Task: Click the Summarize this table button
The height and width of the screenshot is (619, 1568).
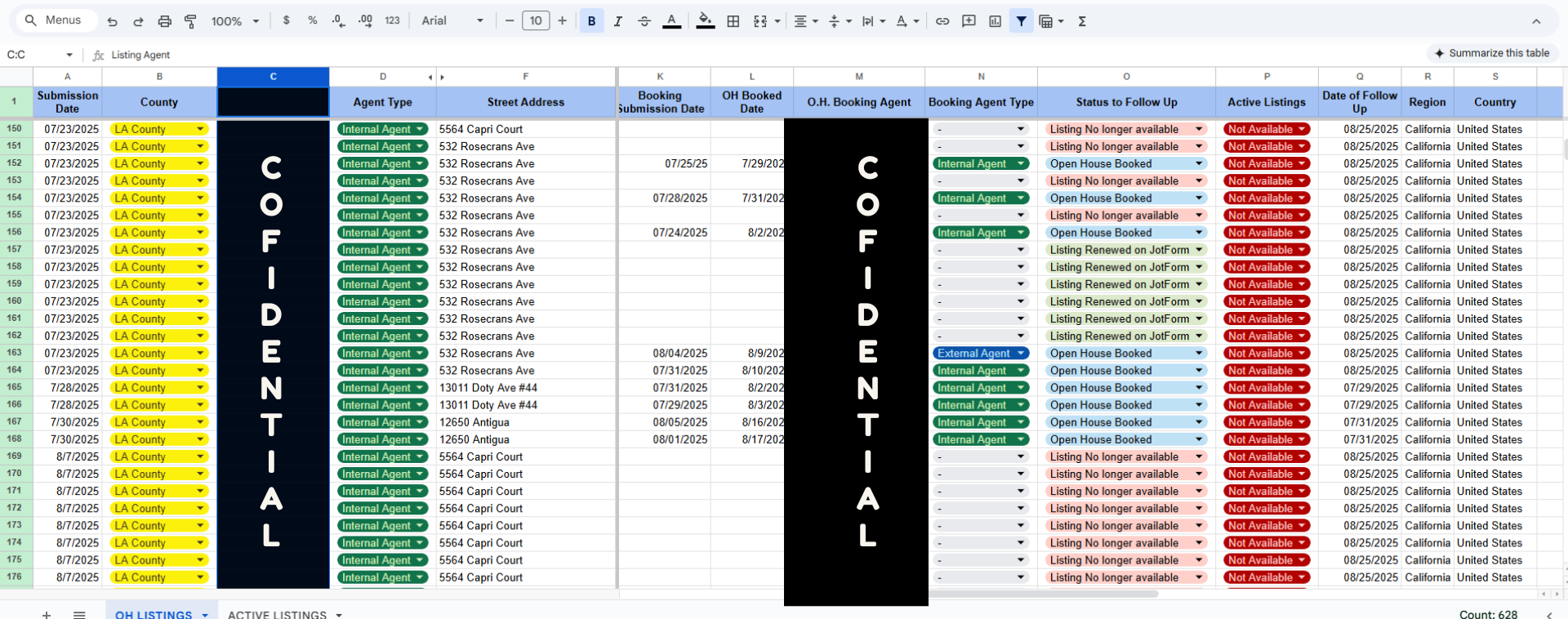Action: click(x=1491, y=53)
